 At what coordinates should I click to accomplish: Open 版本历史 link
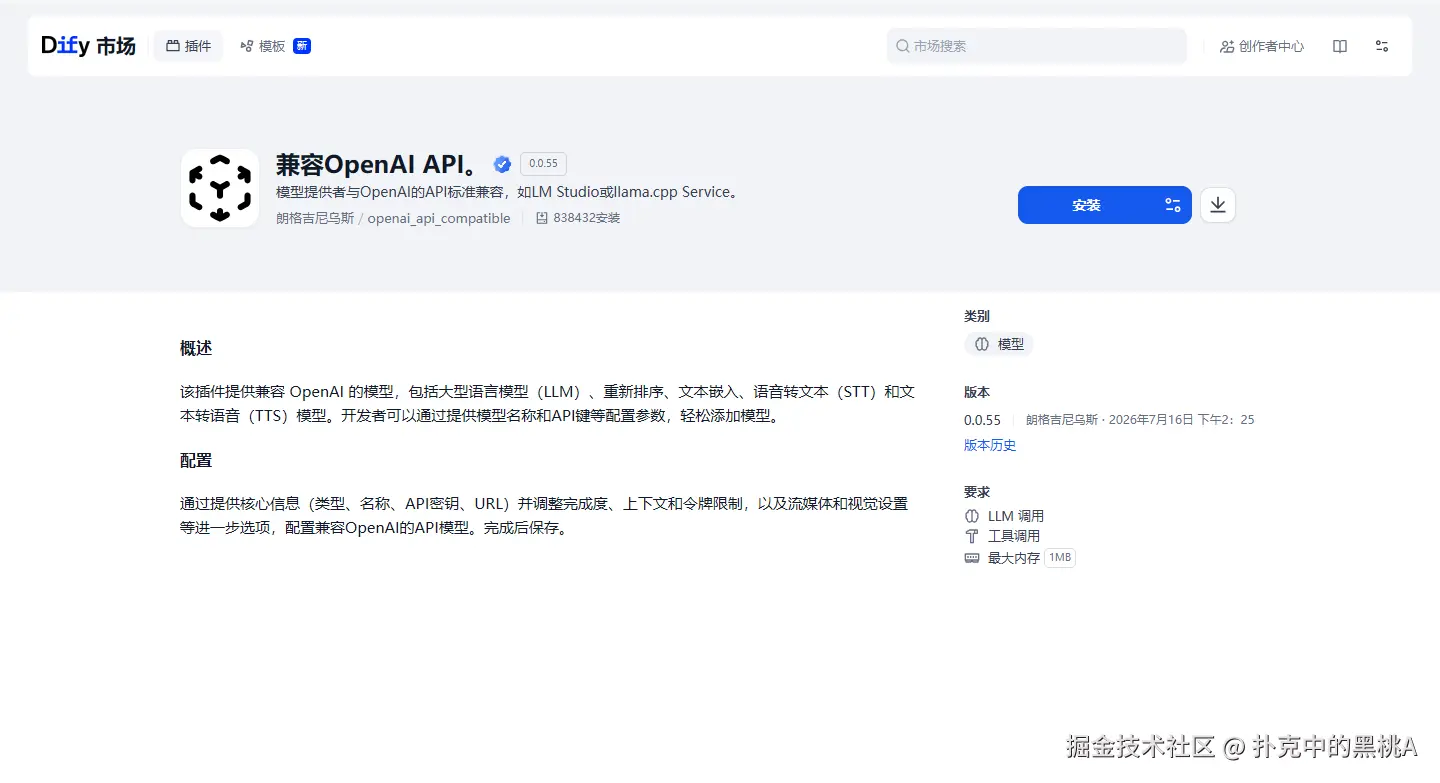point(990,445)
